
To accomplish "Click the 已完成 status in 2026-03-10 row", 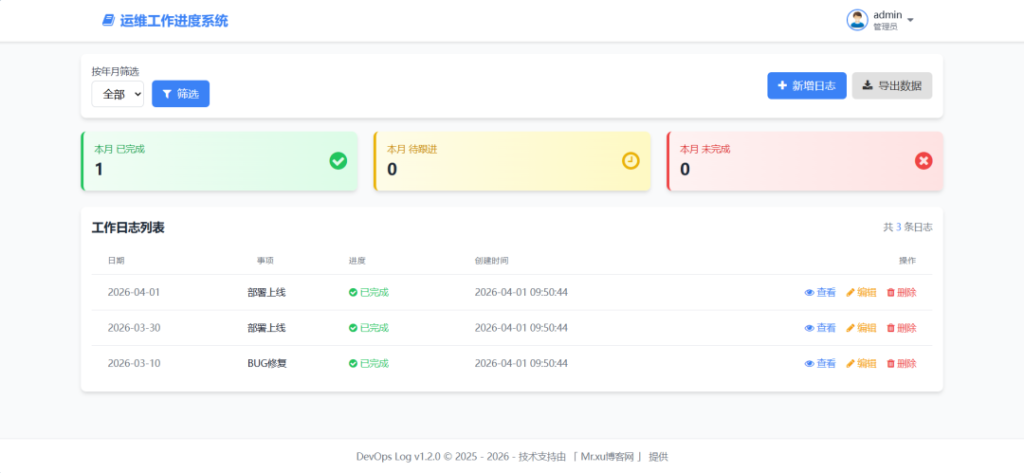I will 369,363.
